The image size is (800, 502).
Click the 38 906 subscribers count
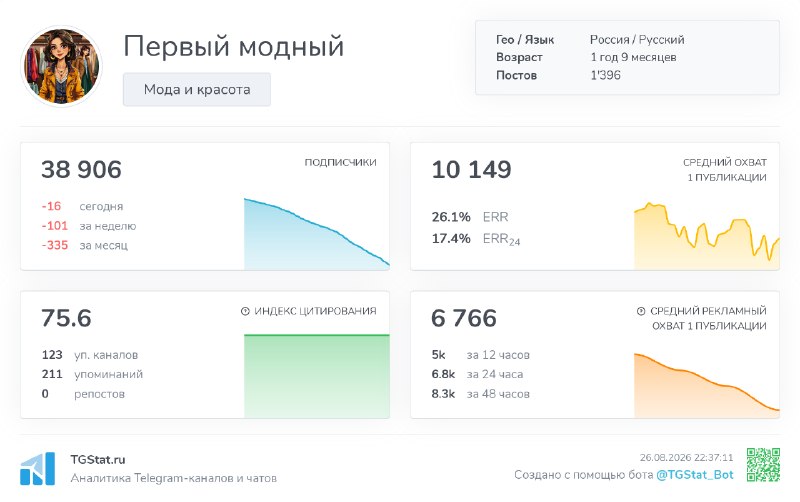tap(81, 169)
